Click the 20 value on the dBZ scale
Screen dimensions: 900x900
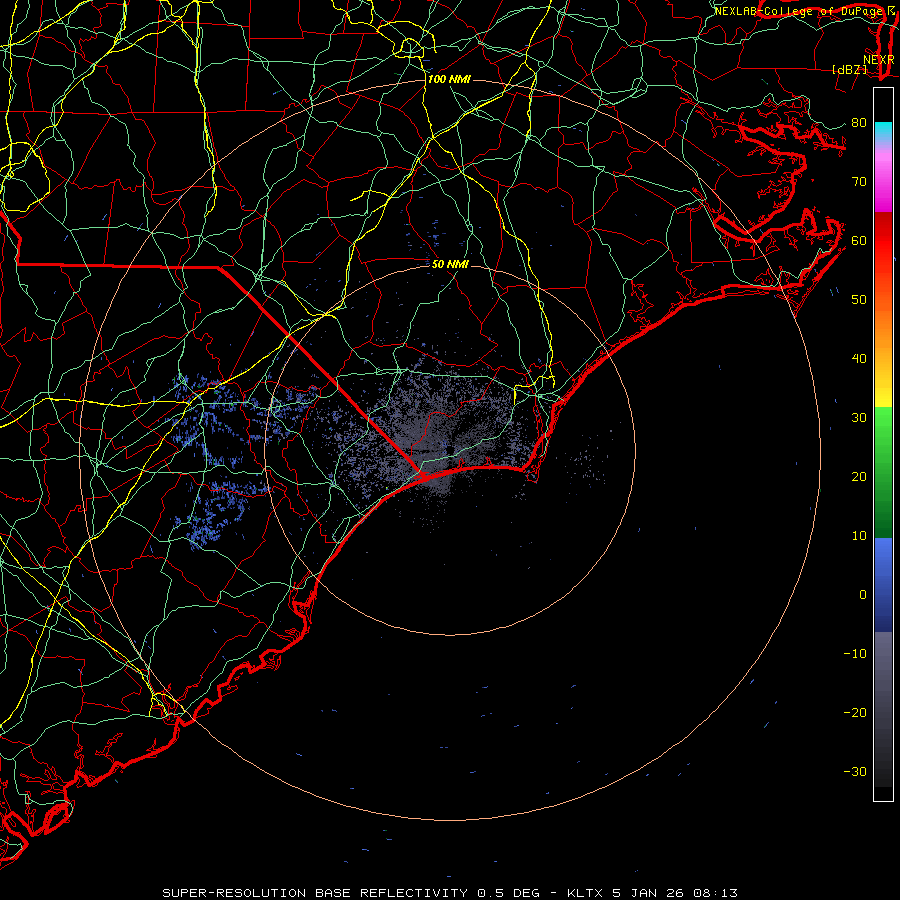pyautogui.click(x=859, y=476)
